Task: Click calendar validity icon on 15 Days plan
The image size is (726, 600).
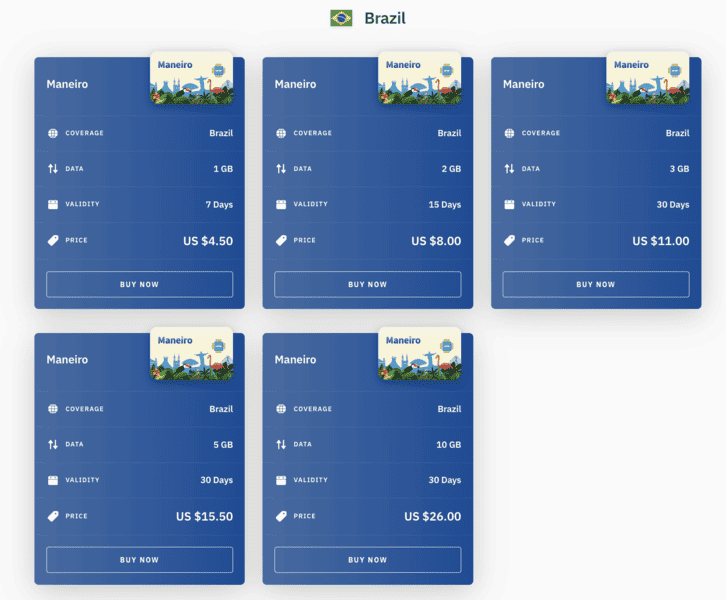Action: 281,204
